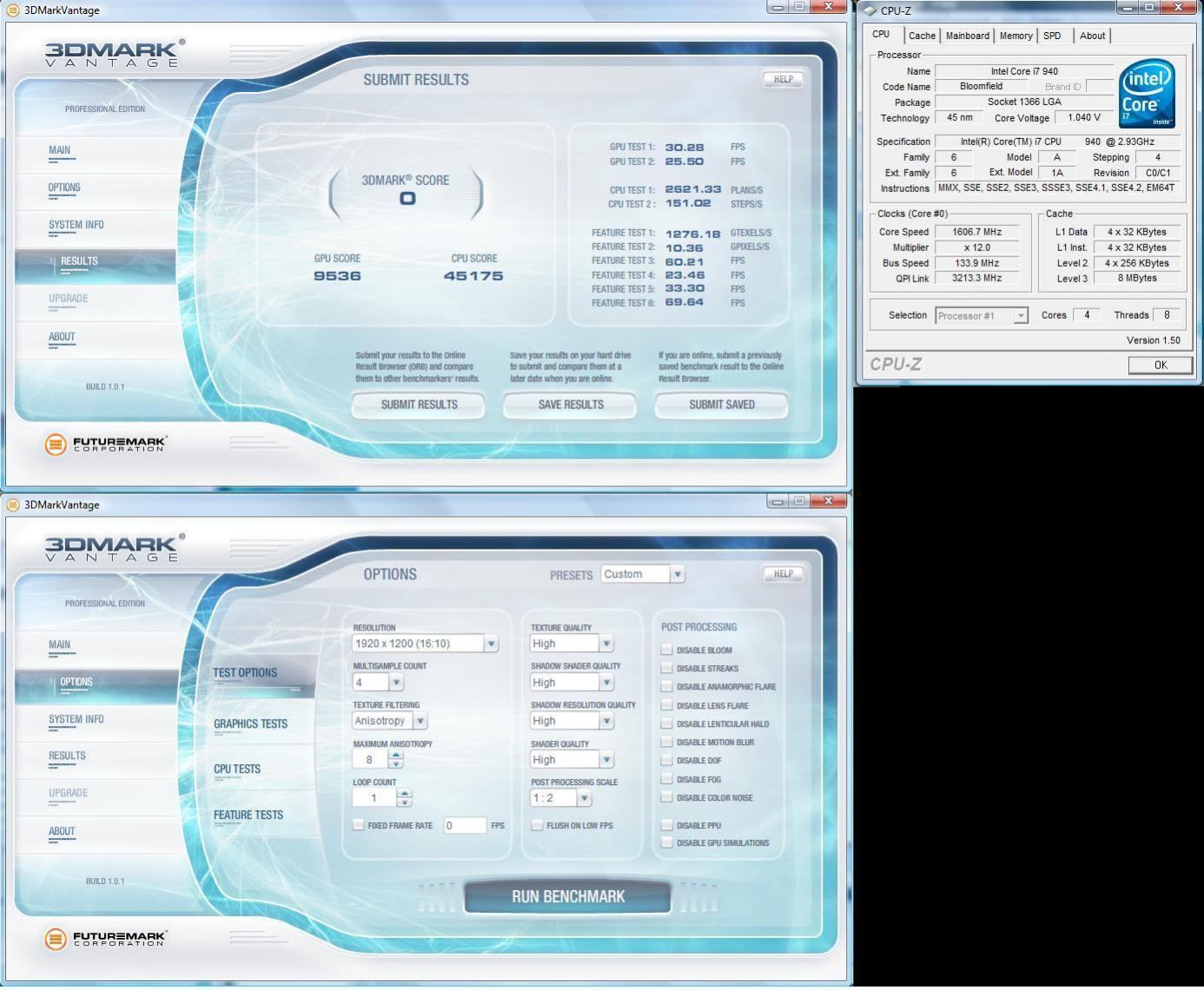The width and height of the screenshot is (1204, 990).
Task: Click the GPU score value 9536
Action: (337, 276)
